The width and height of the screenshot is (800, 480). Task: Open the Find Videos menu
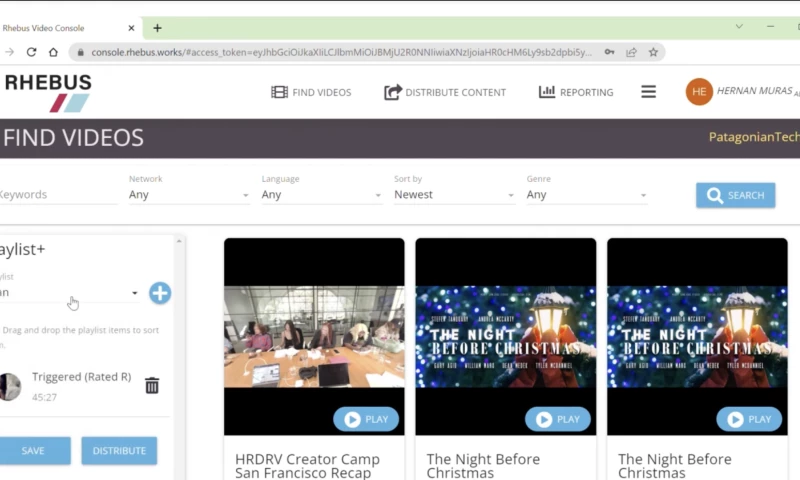click(311, 92)
